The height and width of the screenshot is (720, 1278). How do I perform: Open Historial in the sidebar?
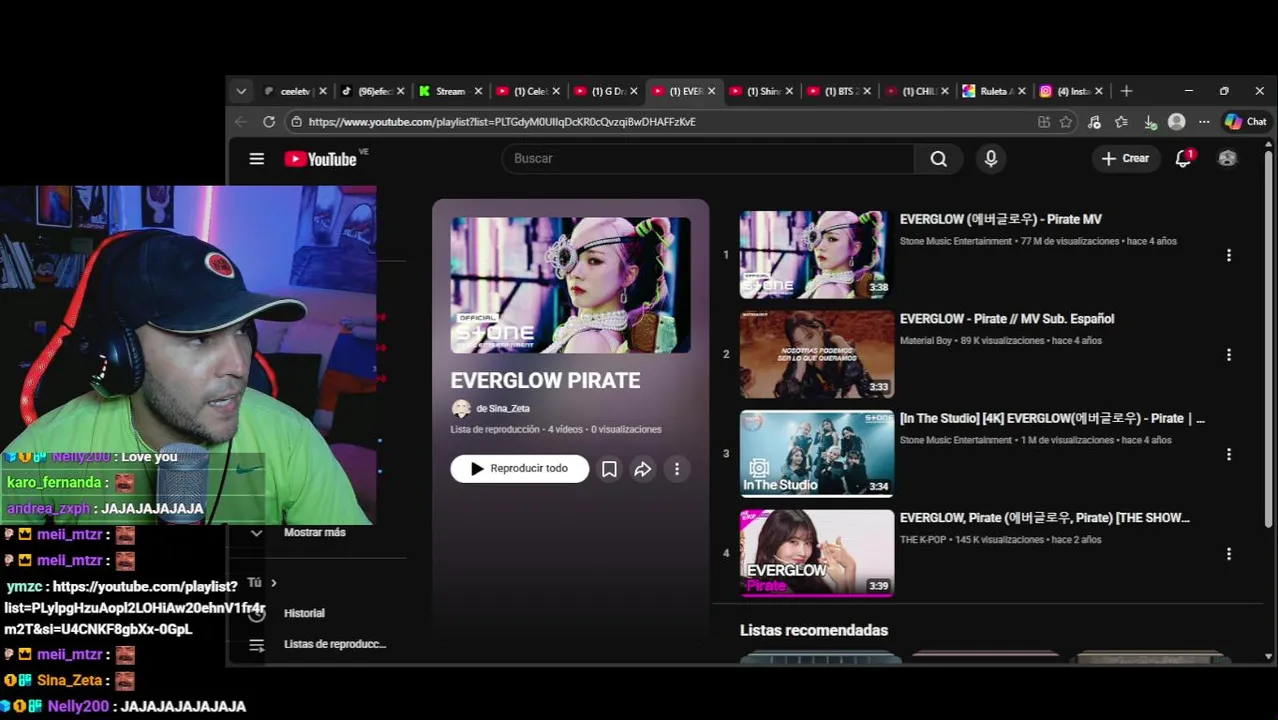click(304, 613)
